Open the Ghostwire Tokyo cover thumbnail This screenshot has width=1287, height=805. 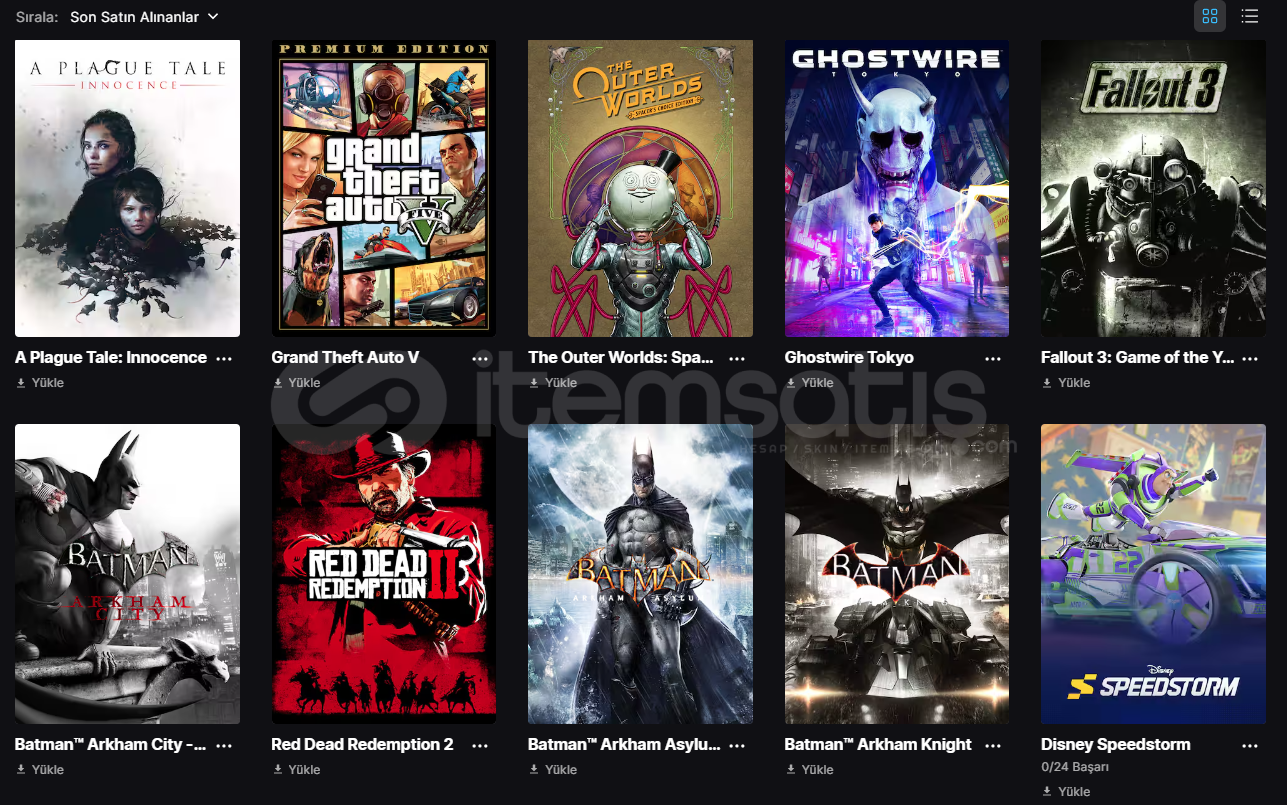[x=897, y=188]
